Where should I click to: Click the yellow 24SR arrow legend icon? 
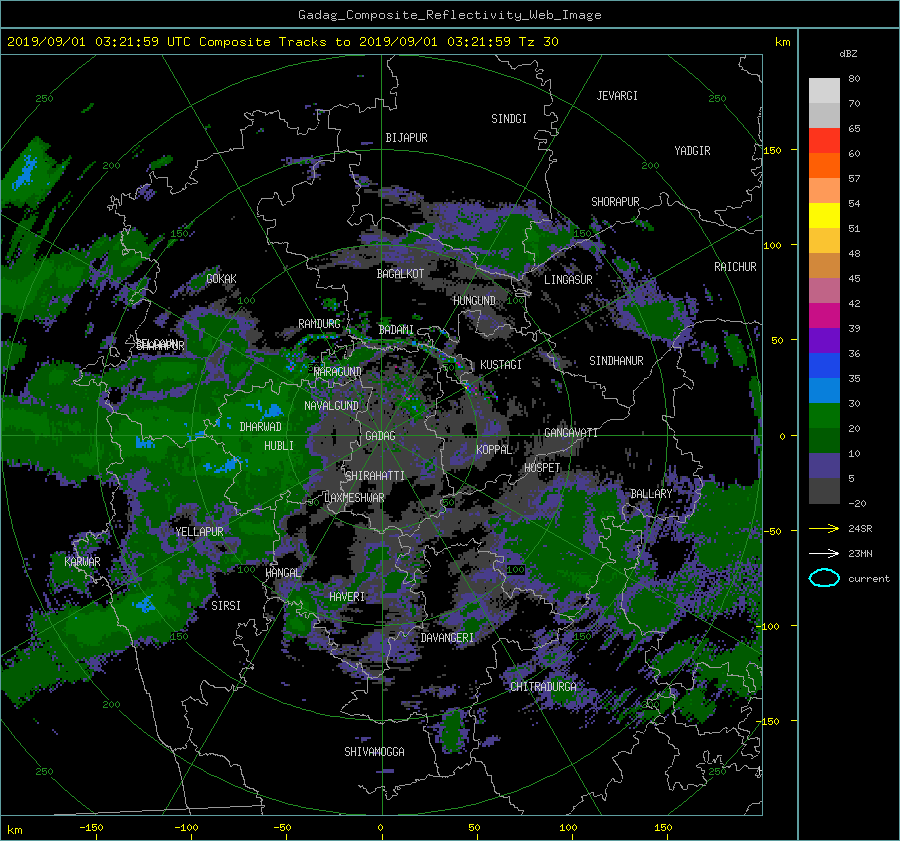(824, 529)
